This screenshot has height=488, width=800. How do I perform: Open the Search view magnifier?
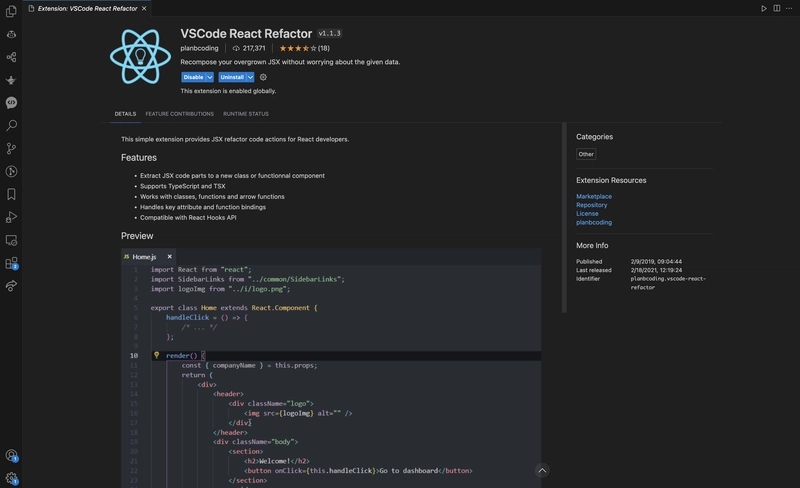(11, 126)
